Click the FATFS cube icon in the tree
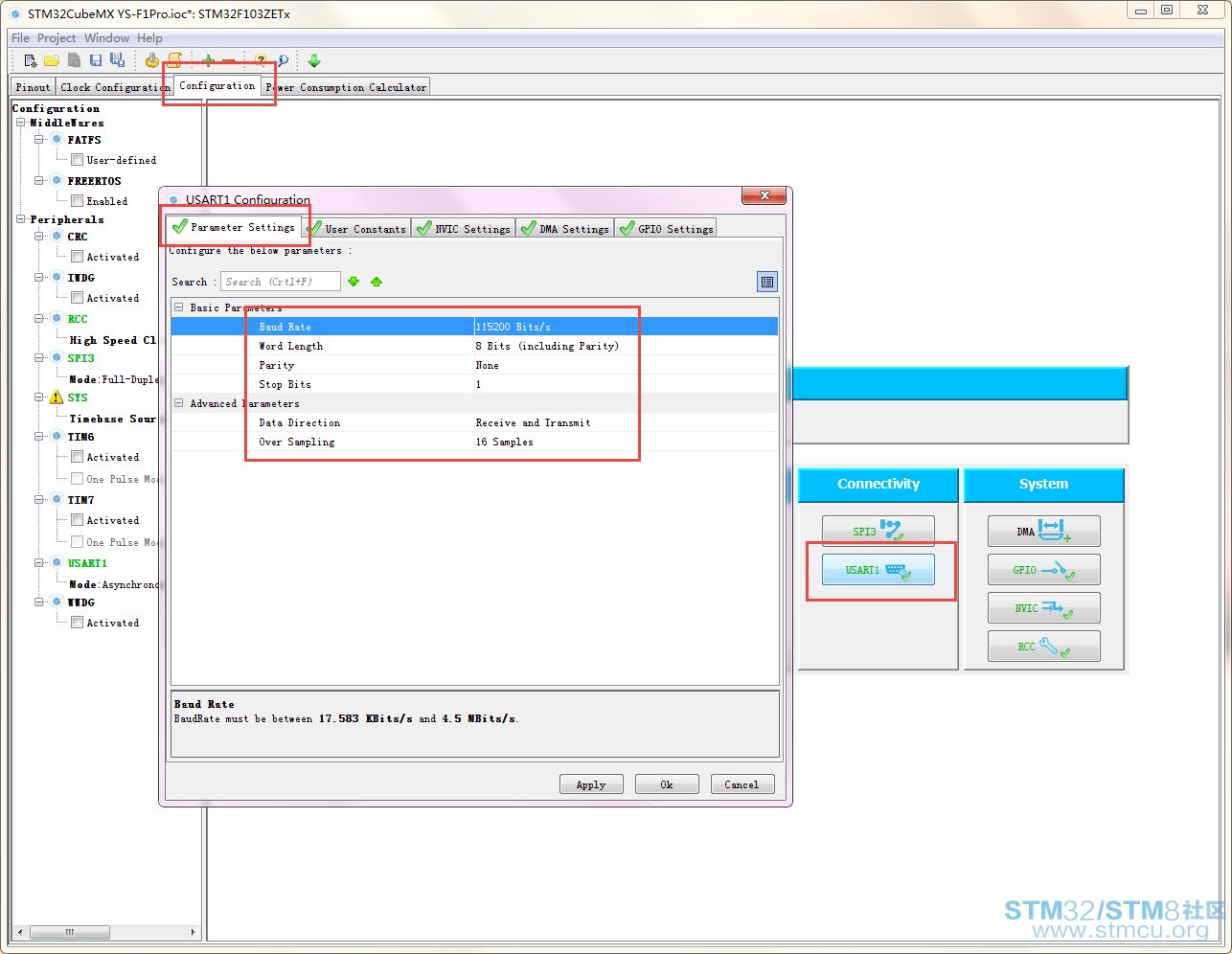This screenshot has height=954, width=1232. tap(57, 140)
